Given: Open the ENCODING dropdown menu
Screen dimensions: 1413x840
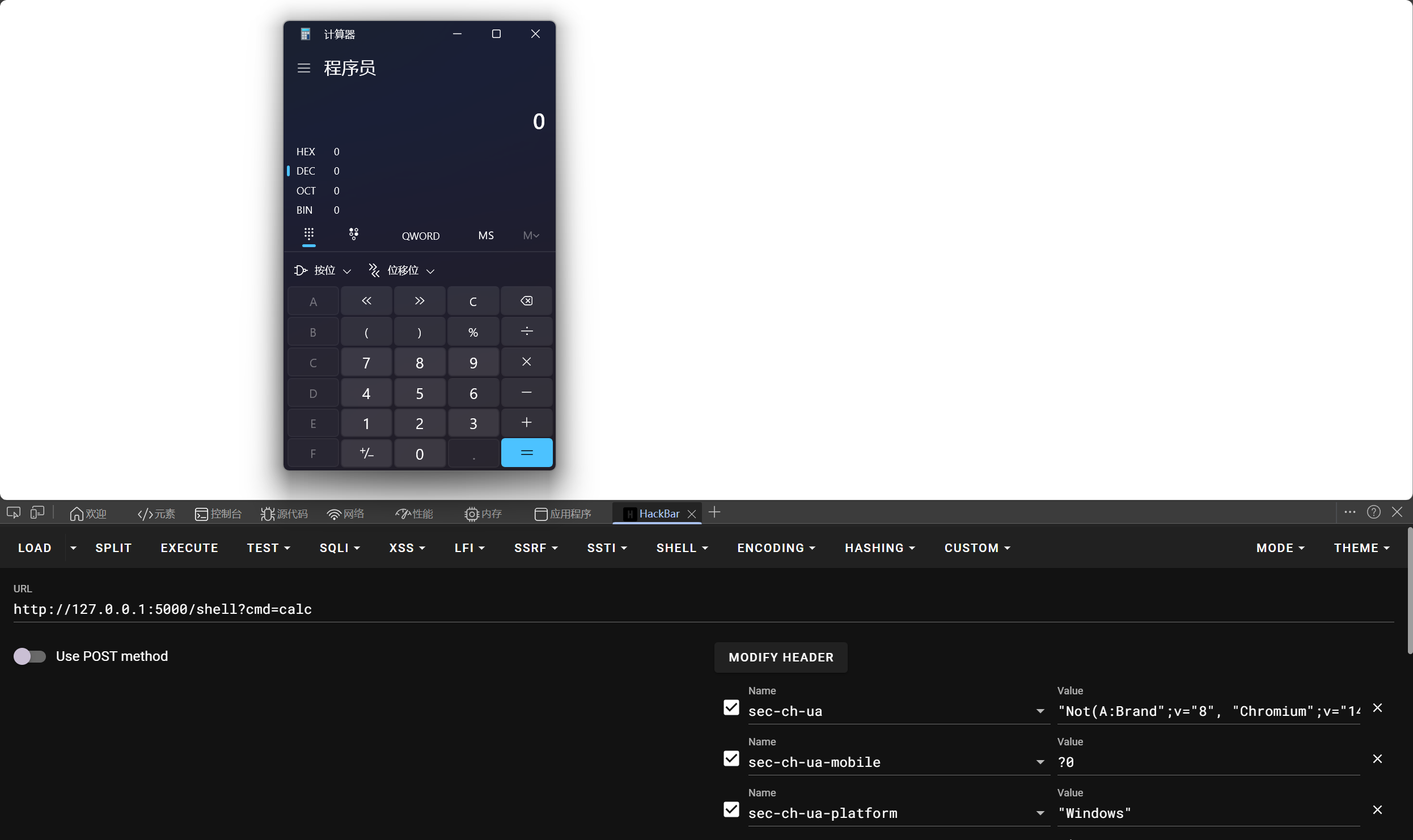Looking at the screenshot, I should click(x=776, y=548).
